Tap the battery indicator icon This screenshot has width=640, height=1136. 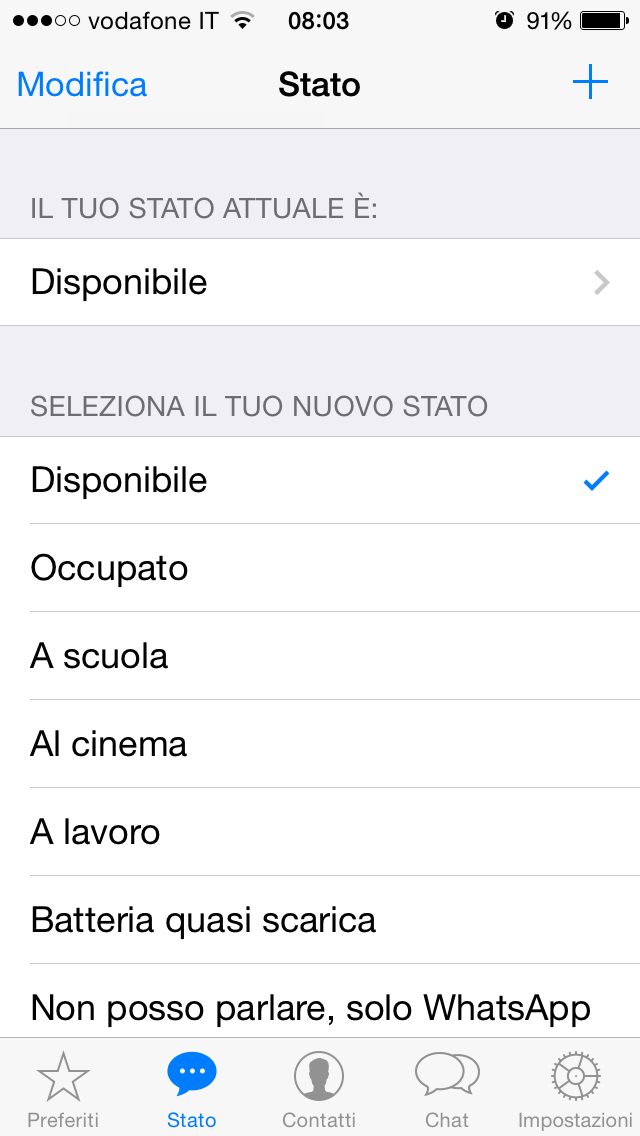tap(603, 21)
